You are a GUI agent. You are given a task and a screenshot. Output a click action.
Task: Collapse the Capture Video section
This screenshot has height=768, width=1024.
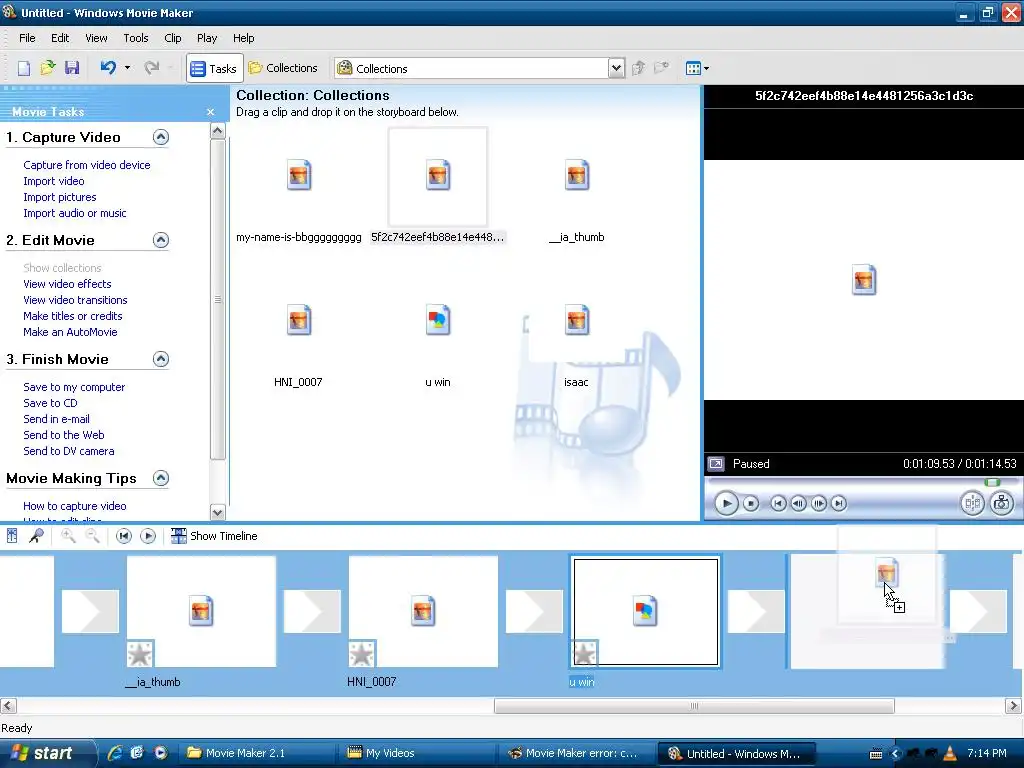pos(161,137)
